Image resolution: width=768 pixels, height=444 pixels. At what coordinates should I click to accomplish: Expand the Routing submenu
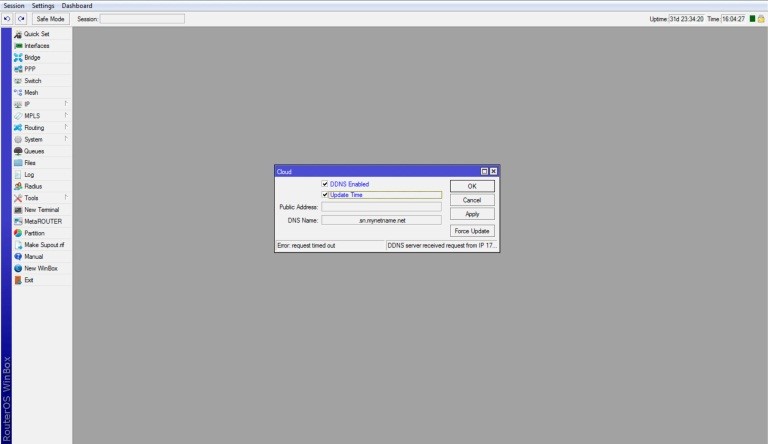66,128
